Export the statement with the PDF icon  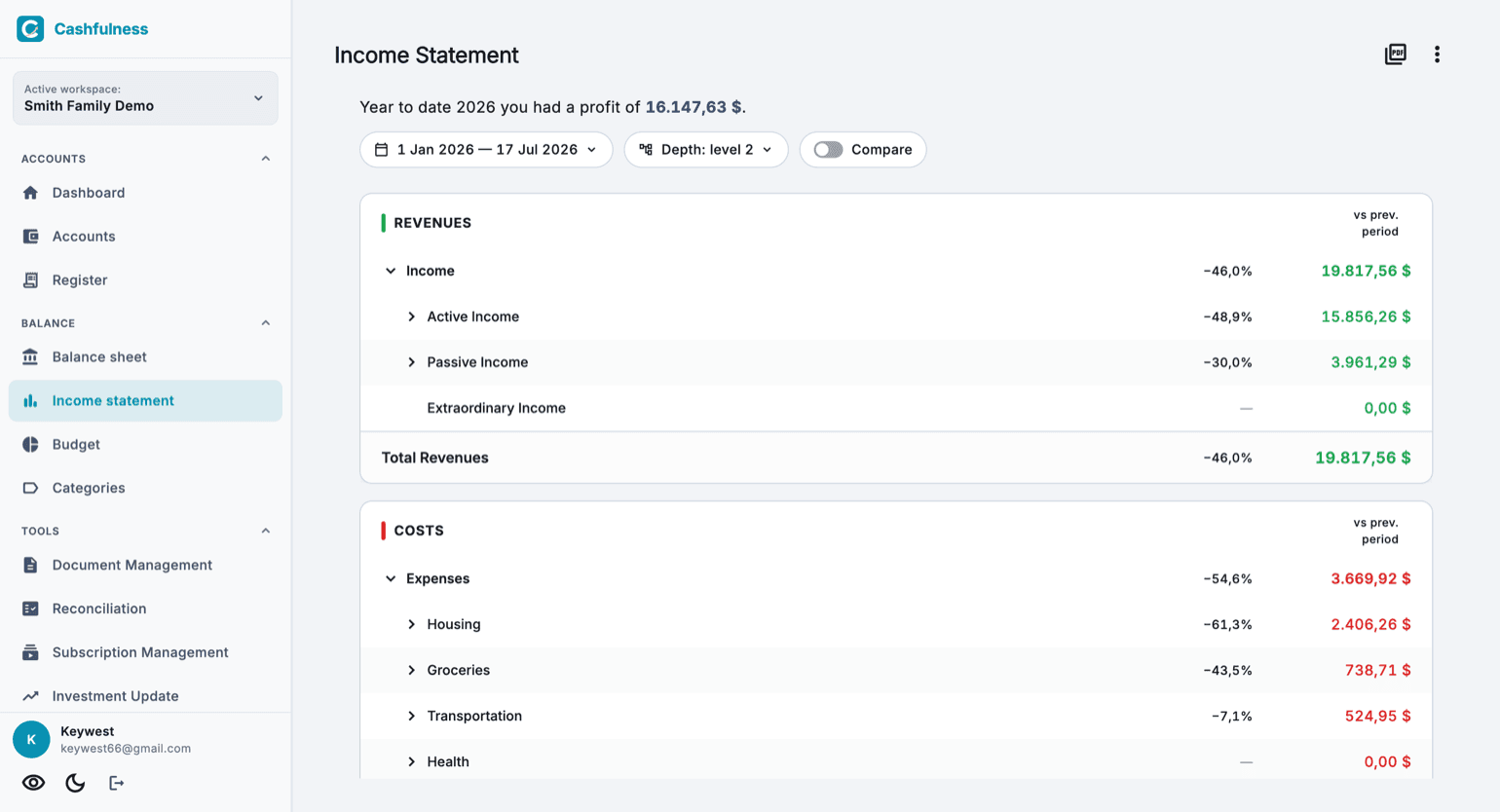1396,55
